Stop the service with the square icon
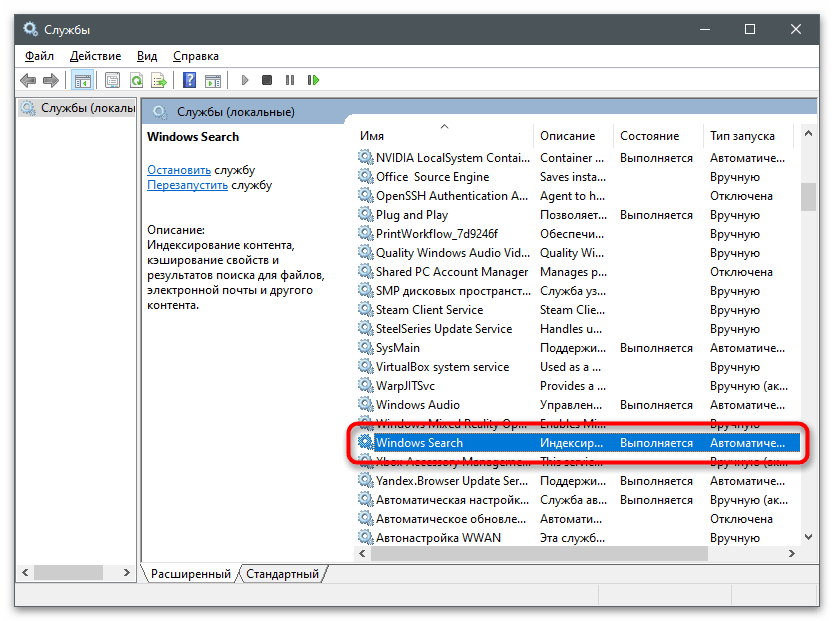Image resolution: width=834 pixels, height=621 pixels. pyautogui.click(x=267, y=80)
